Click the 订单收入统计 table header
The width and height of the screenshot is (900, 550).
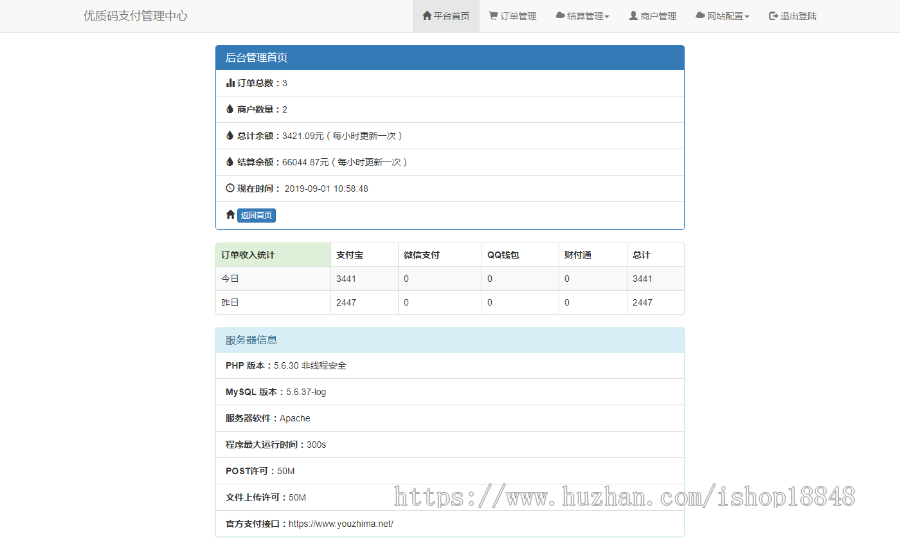pyautogui.click(x=273, y=255)
